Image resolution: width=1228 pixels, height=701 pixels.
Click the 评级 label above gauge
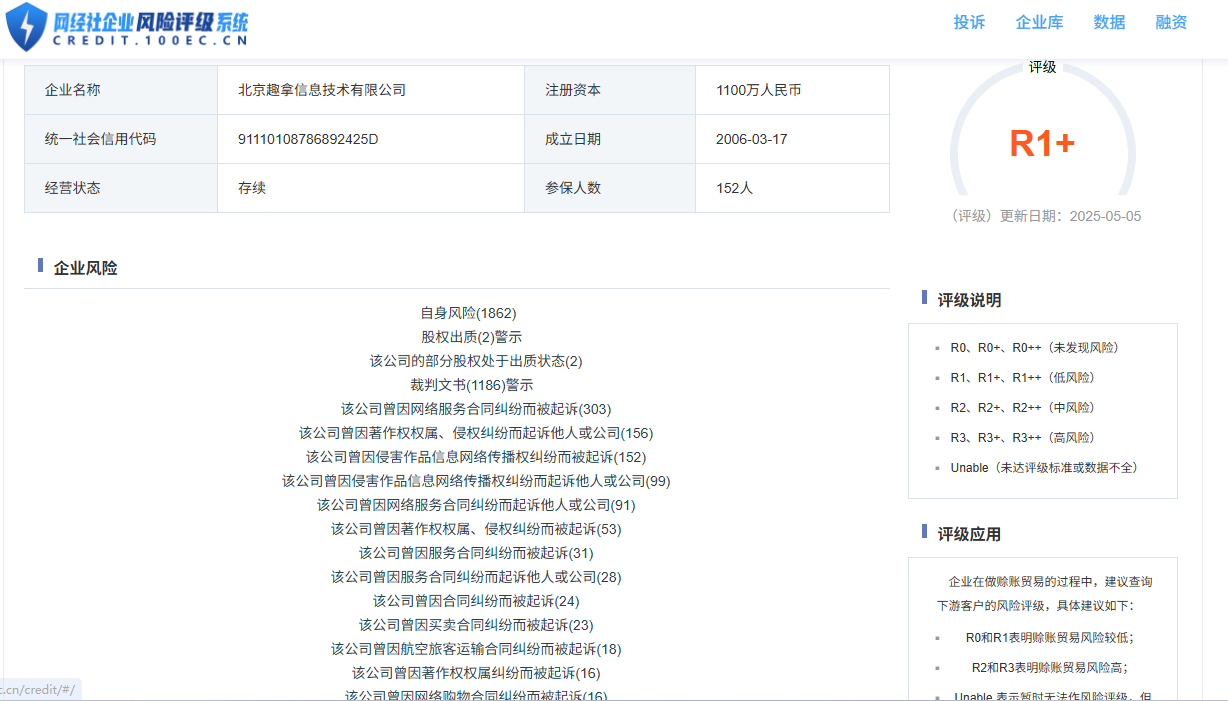(1042, 67)
